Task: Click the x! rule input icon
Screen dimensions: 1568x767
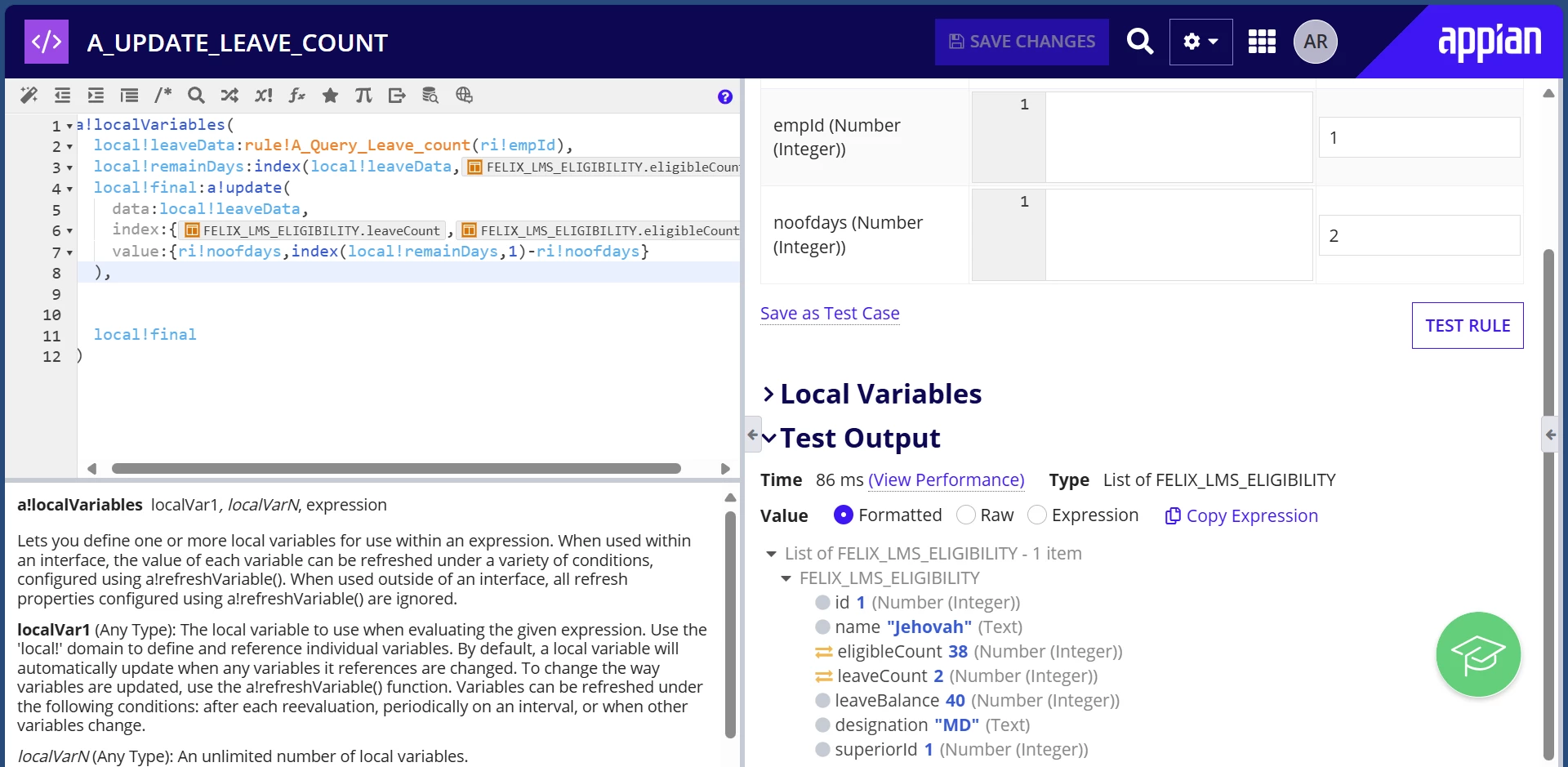Action: click(x=263, y=96)
